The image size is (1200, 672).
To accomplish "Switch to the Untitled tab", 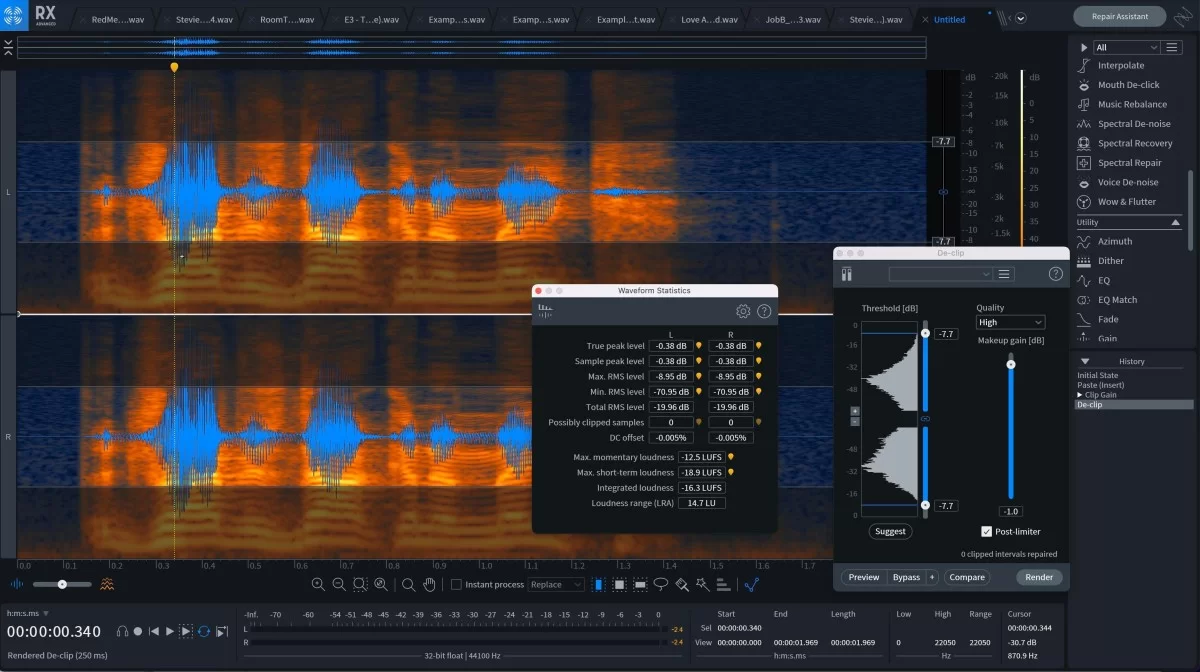I will 949,19.
